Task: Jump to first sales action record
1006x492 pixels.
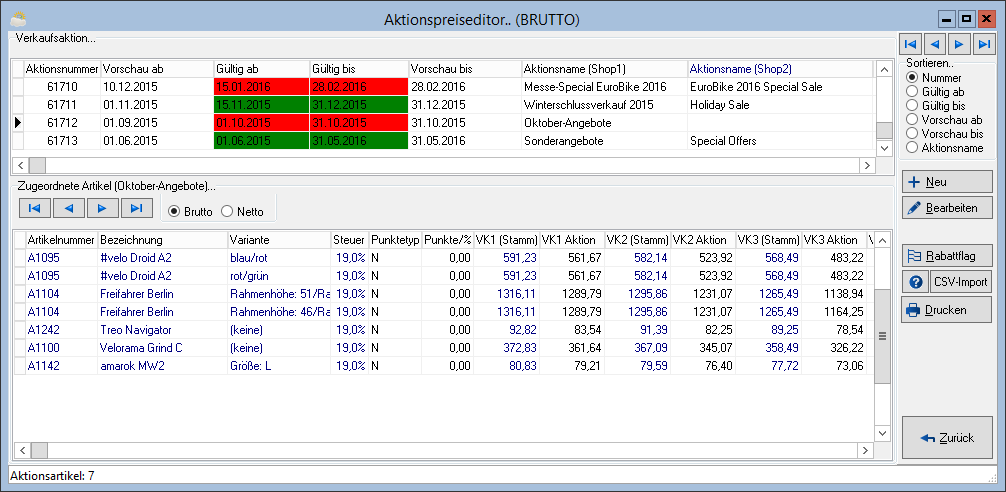Action: pos(910,44)
